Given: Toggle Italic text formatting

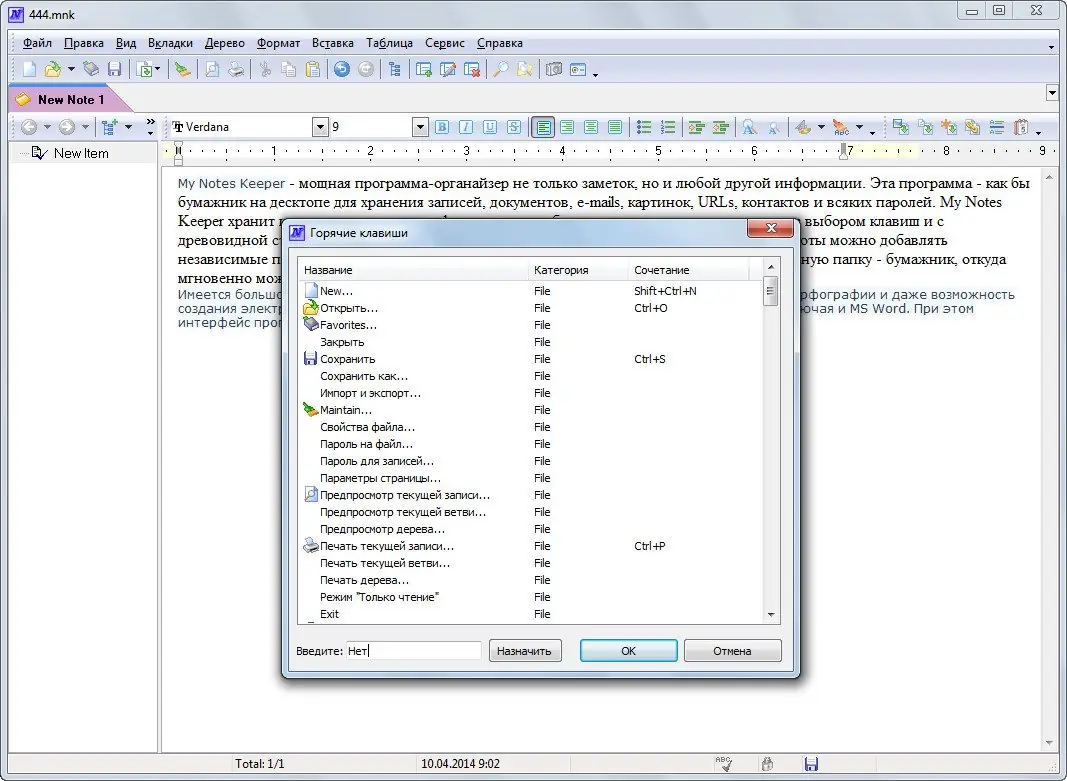Looking at the screenshot, I should click(x=466, y=127).
